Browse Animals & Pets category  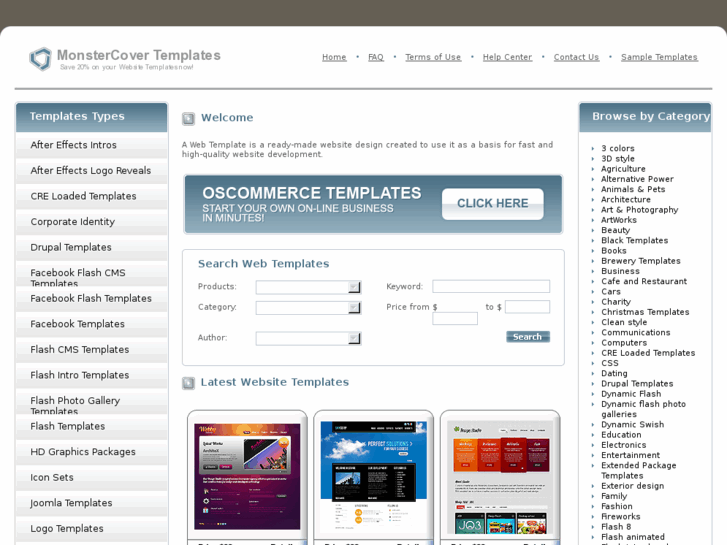(x=633, y=189)
